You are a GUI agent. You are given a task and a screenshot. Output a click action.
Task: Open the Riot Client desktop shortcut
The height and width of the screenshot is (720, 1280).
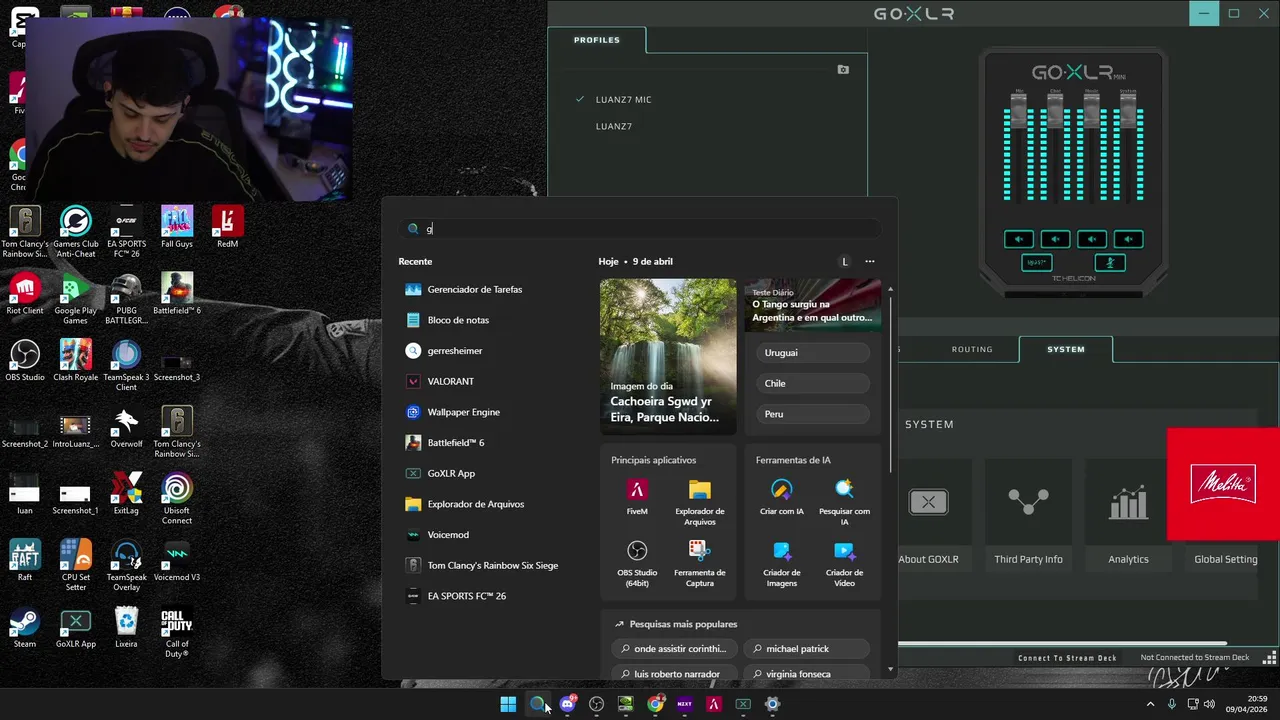(x=25, y=294)
